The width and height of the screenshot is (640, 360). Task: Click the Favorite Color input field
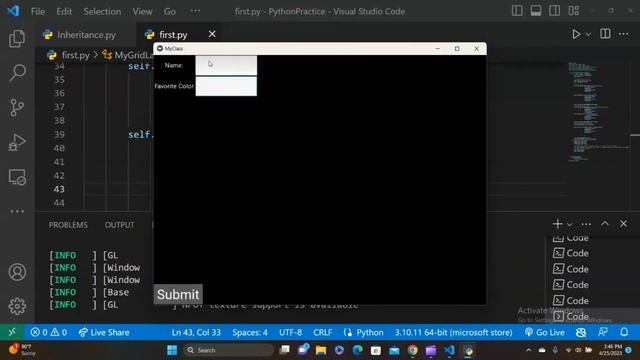pos(226,86)
